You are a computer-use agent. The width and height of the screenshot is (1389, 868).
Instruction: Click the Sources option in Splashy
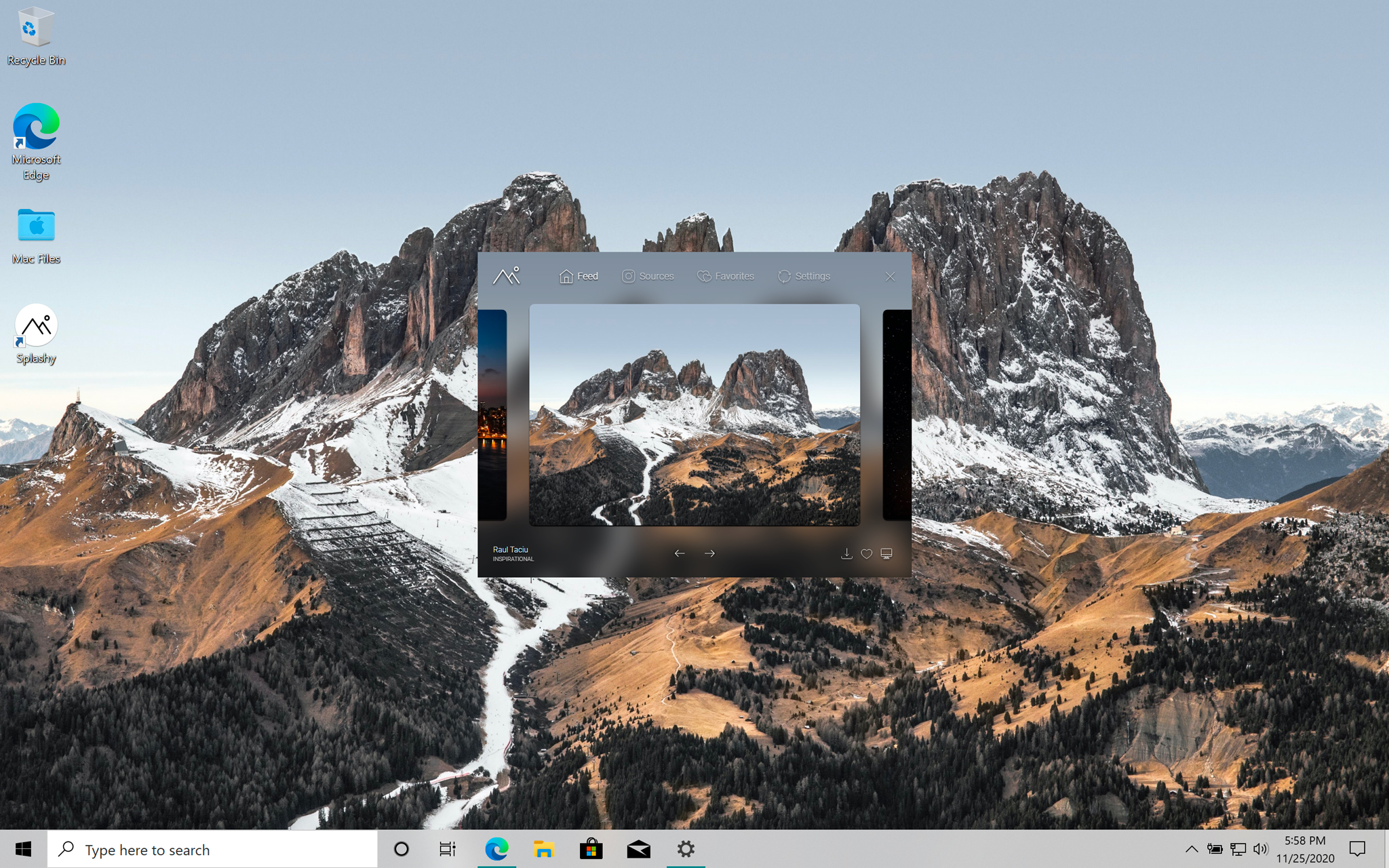pos(648,276)
